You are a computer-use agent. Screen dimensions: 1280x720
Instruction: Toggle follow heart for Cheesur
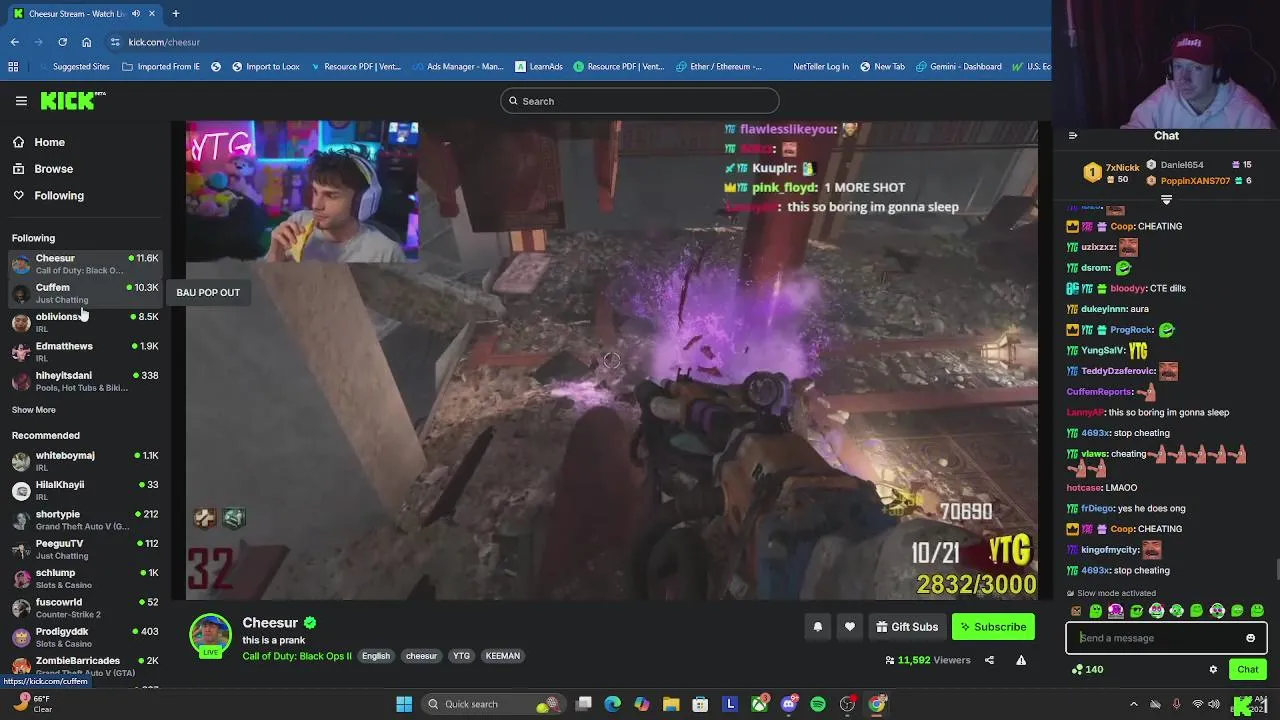[x=850, y=627]
